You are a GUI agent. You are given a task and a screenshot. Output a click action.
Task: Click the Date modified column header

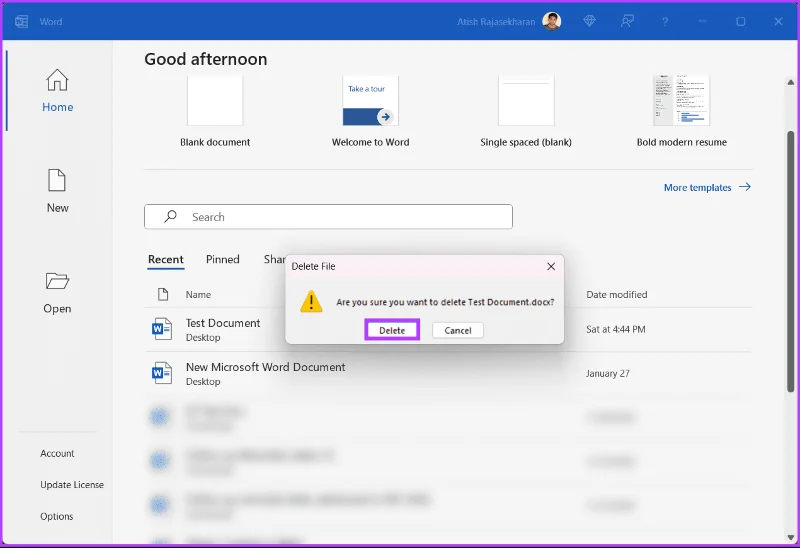[x=616, y=294]
